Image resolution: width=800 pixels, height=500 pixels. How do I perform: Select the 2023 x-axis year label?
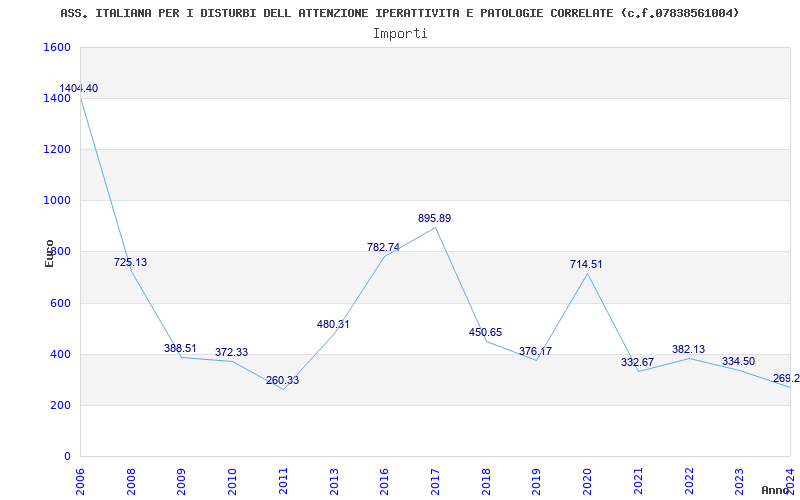click(x=740, y=482)
